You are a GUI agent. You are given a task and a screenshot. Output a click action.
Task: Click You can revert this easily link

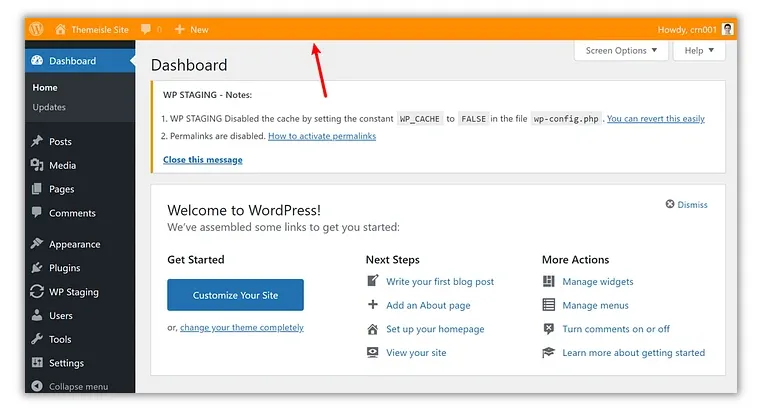pos(656,119)
